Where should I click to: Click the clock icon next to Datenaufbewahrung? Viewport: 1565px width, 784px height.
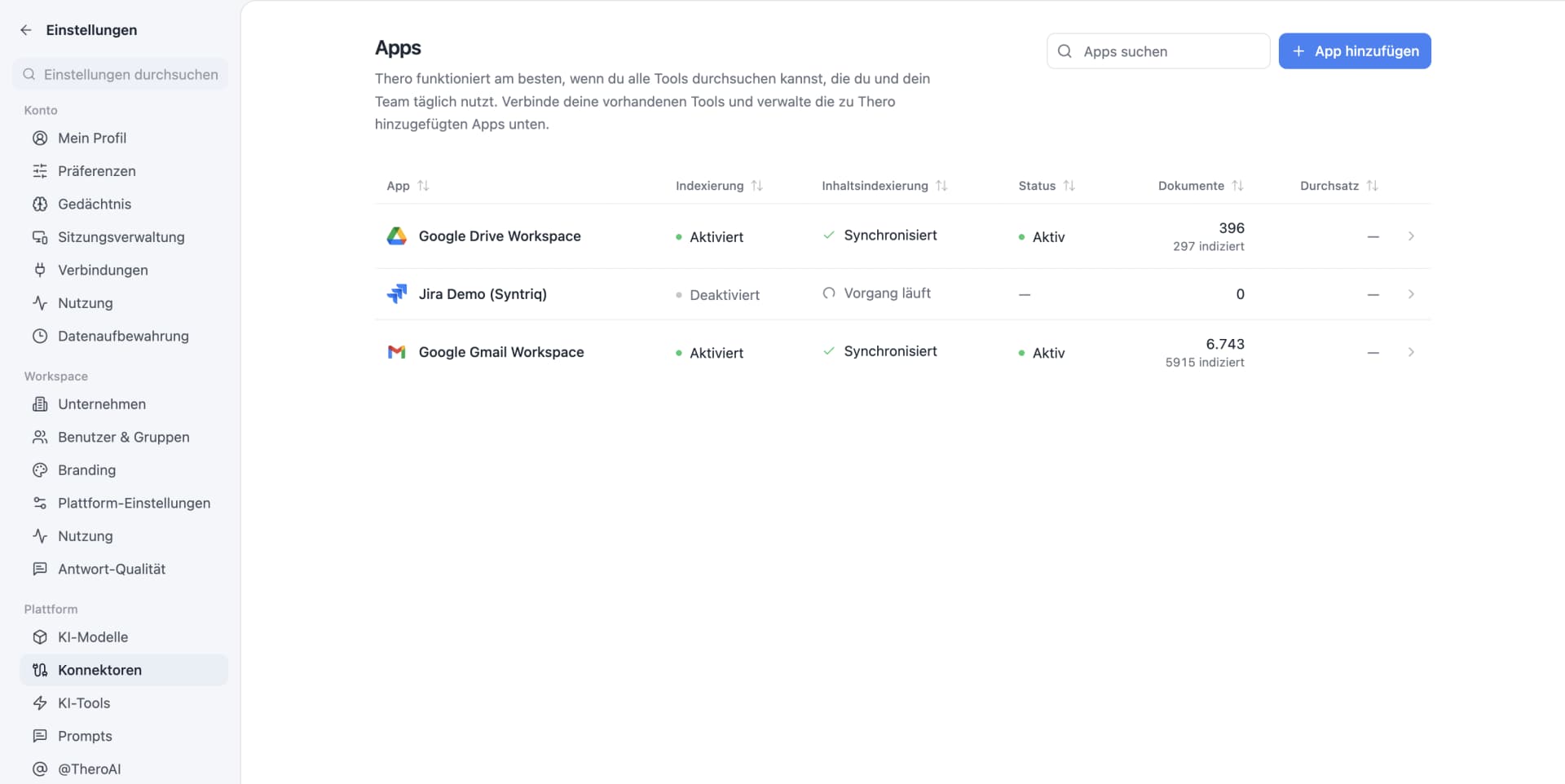click(x=40, y=336)
